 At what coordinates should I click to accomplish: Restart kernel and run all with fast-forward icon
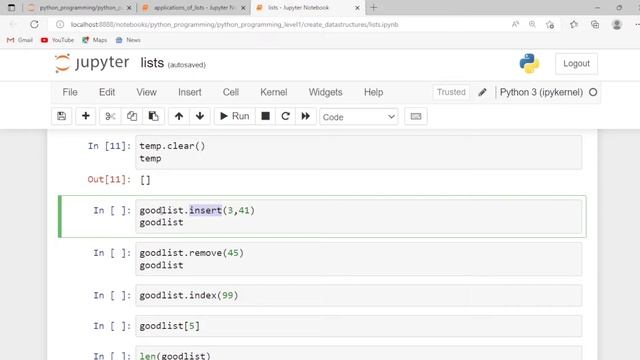(x=305, y=116)
